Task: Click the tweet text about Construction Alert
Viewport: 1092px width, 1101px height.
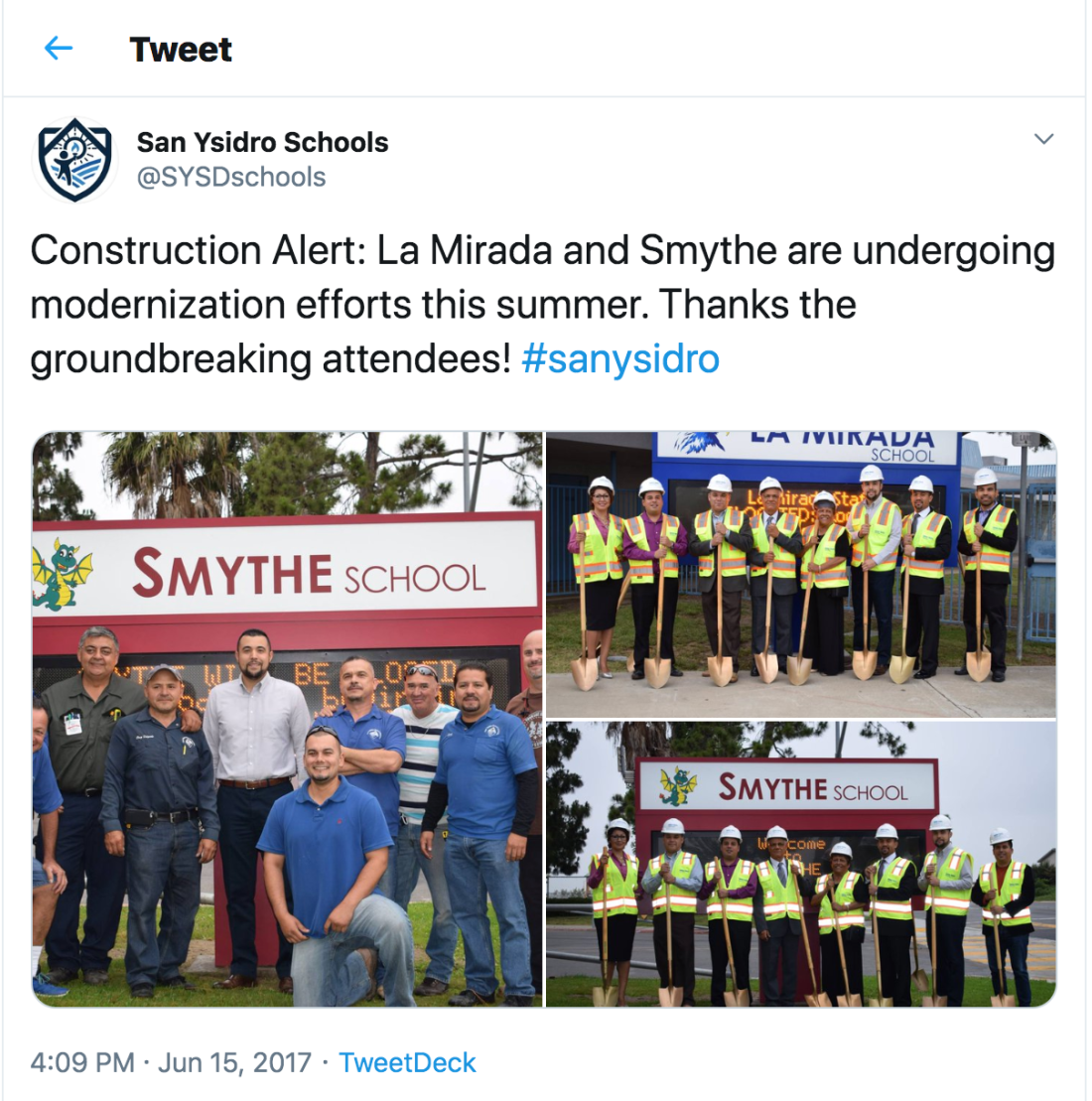Action: 542,304
